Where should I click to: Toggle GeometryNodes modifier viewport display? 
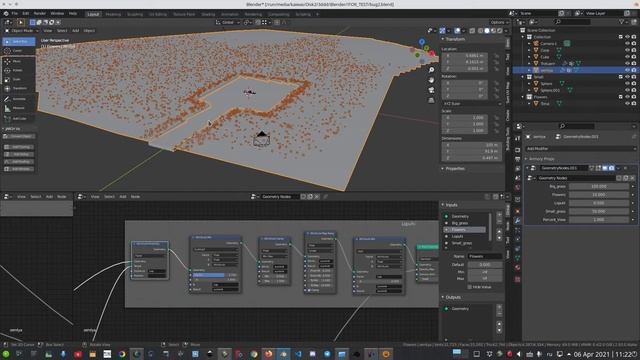pos(605,168)
